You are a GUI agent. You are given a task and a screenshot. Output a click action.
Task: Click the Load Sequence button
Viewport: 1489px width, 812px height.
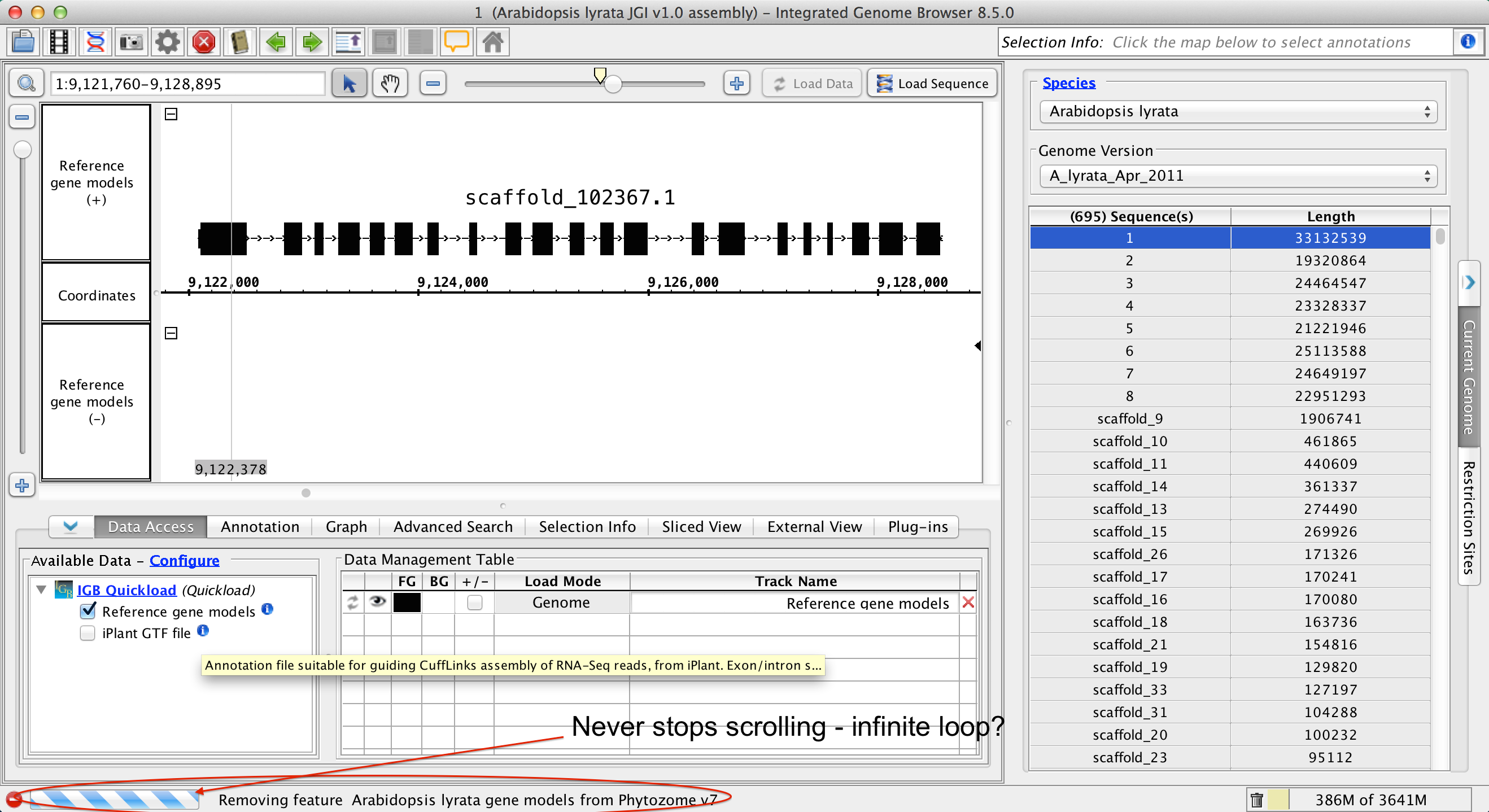(x=933, y=84)
